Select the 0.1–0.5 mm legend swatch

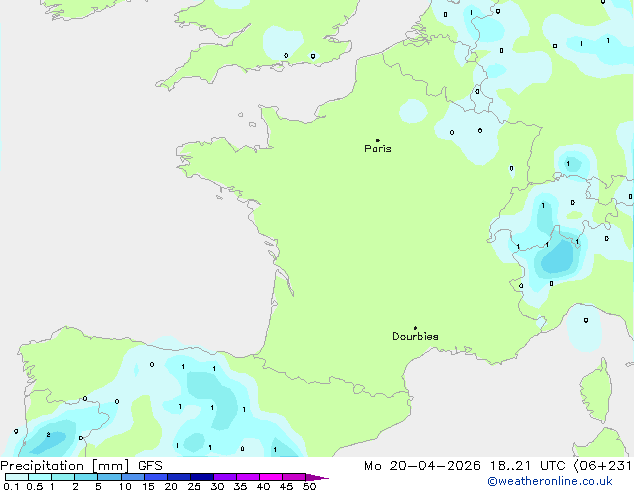click(17, 477)
